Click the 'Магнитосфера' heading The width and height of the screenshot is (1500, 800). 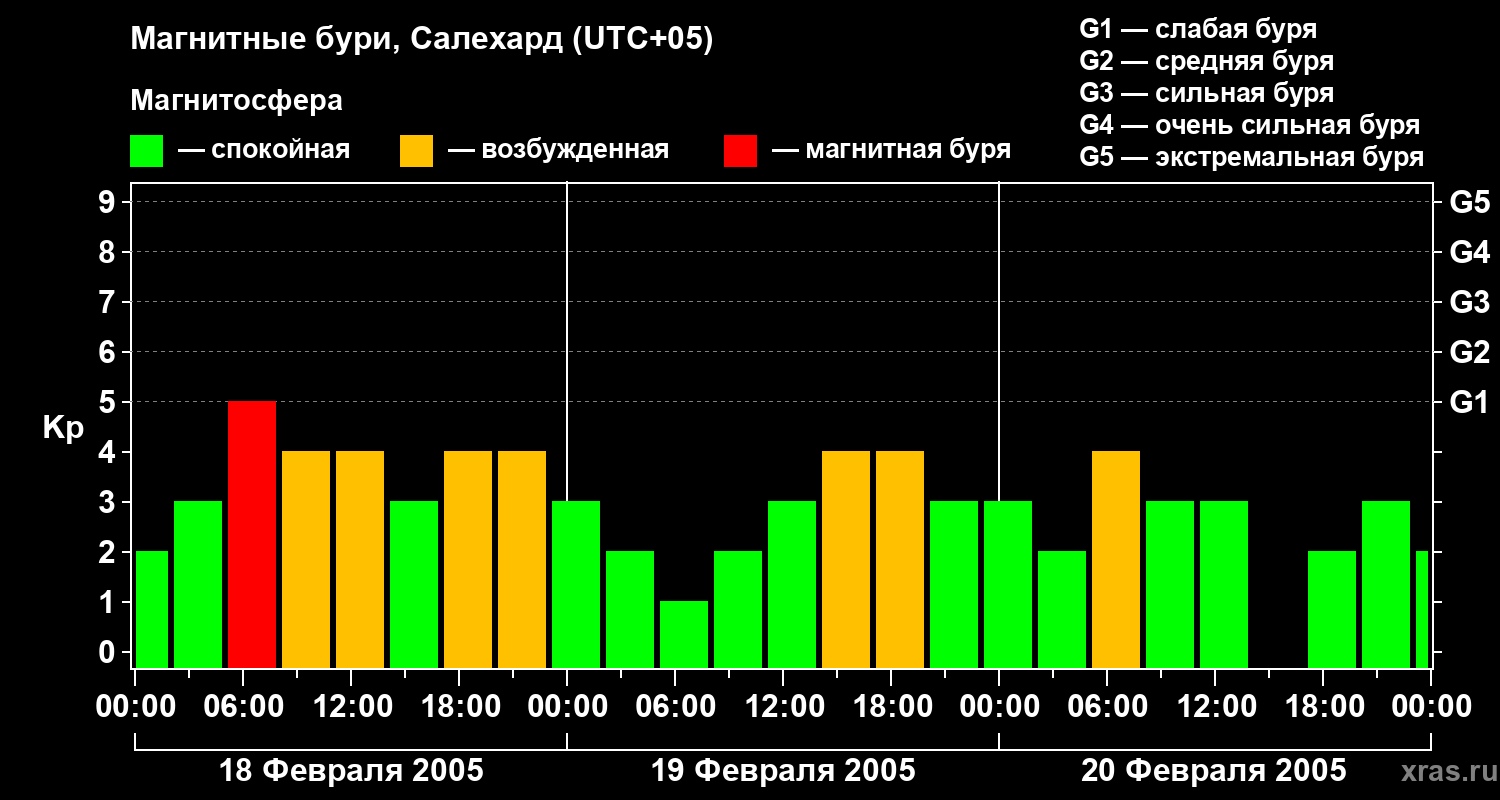[236, 101]
